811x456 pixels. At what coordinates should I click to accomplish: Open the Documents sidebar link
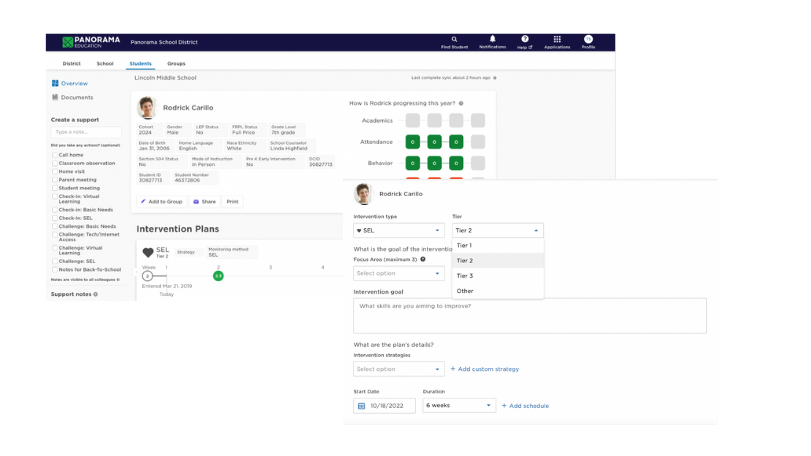[77, 97]
